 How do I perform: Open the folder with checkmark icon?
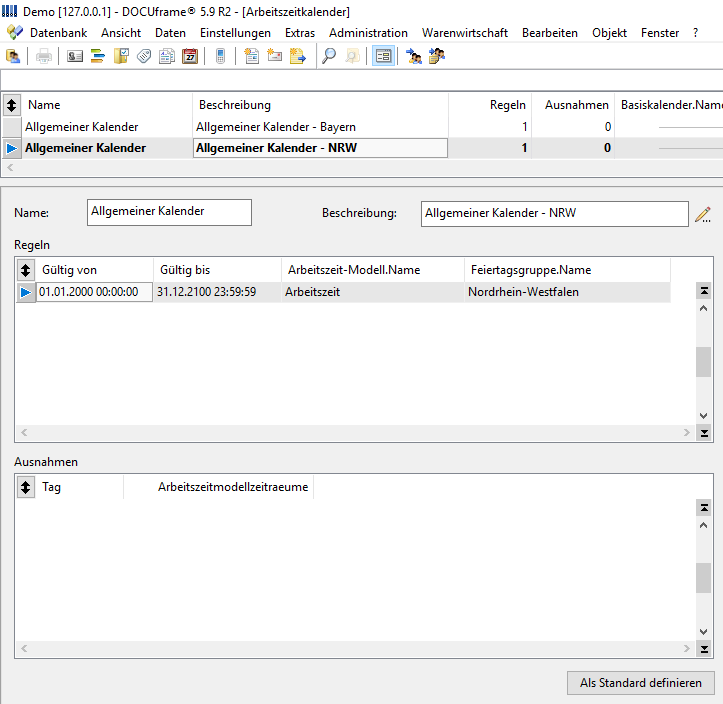pyautogui.click(x=121, y=56)
